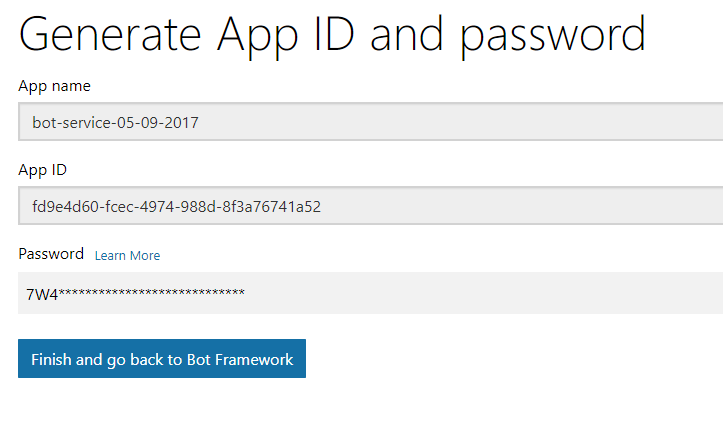Screen dimensions: 723x422
Task: Click the masked asterisks in the password
Action: pos(152,293)
